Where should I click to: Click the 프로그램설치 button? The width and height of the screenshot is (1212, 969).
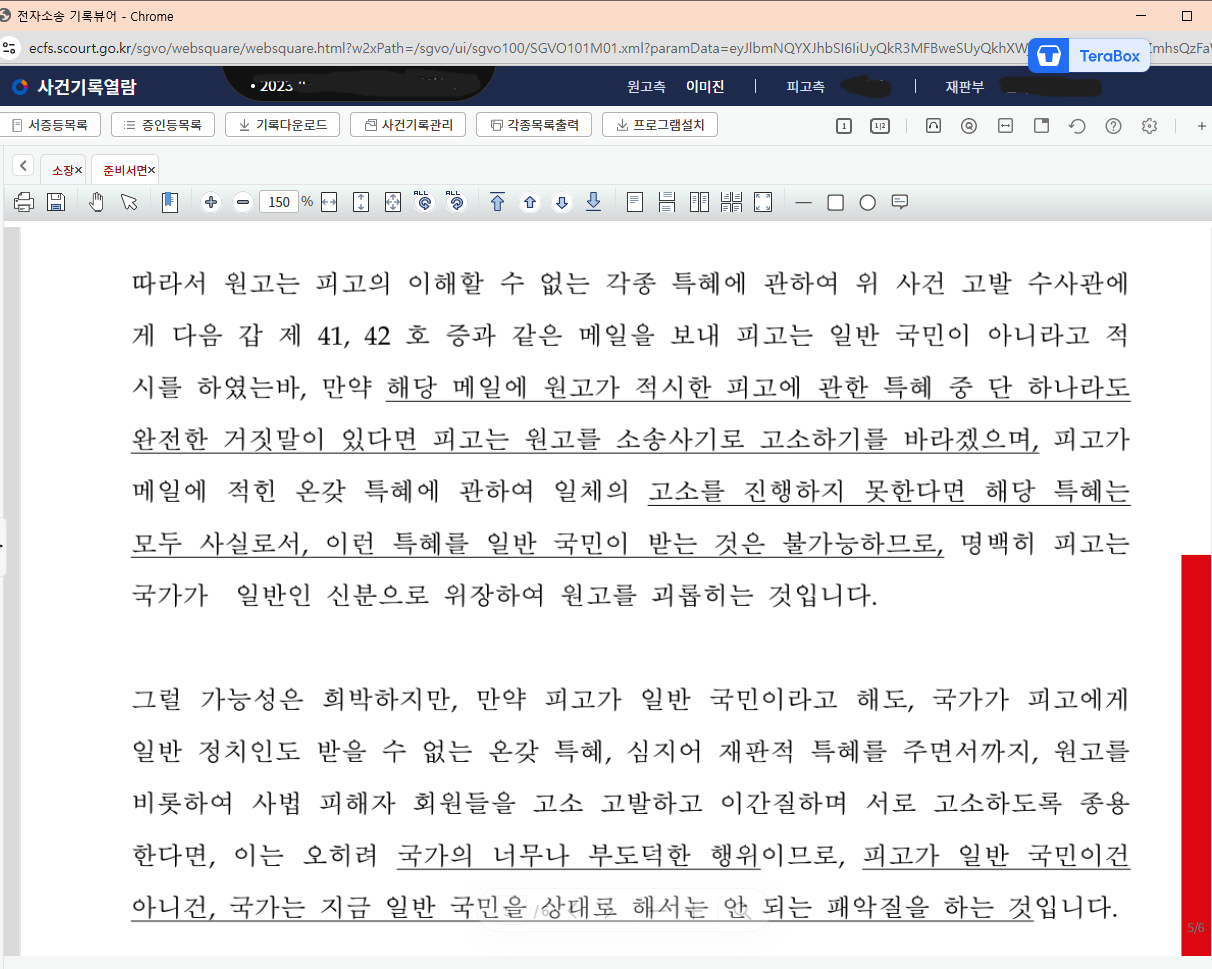click(660, 124)
